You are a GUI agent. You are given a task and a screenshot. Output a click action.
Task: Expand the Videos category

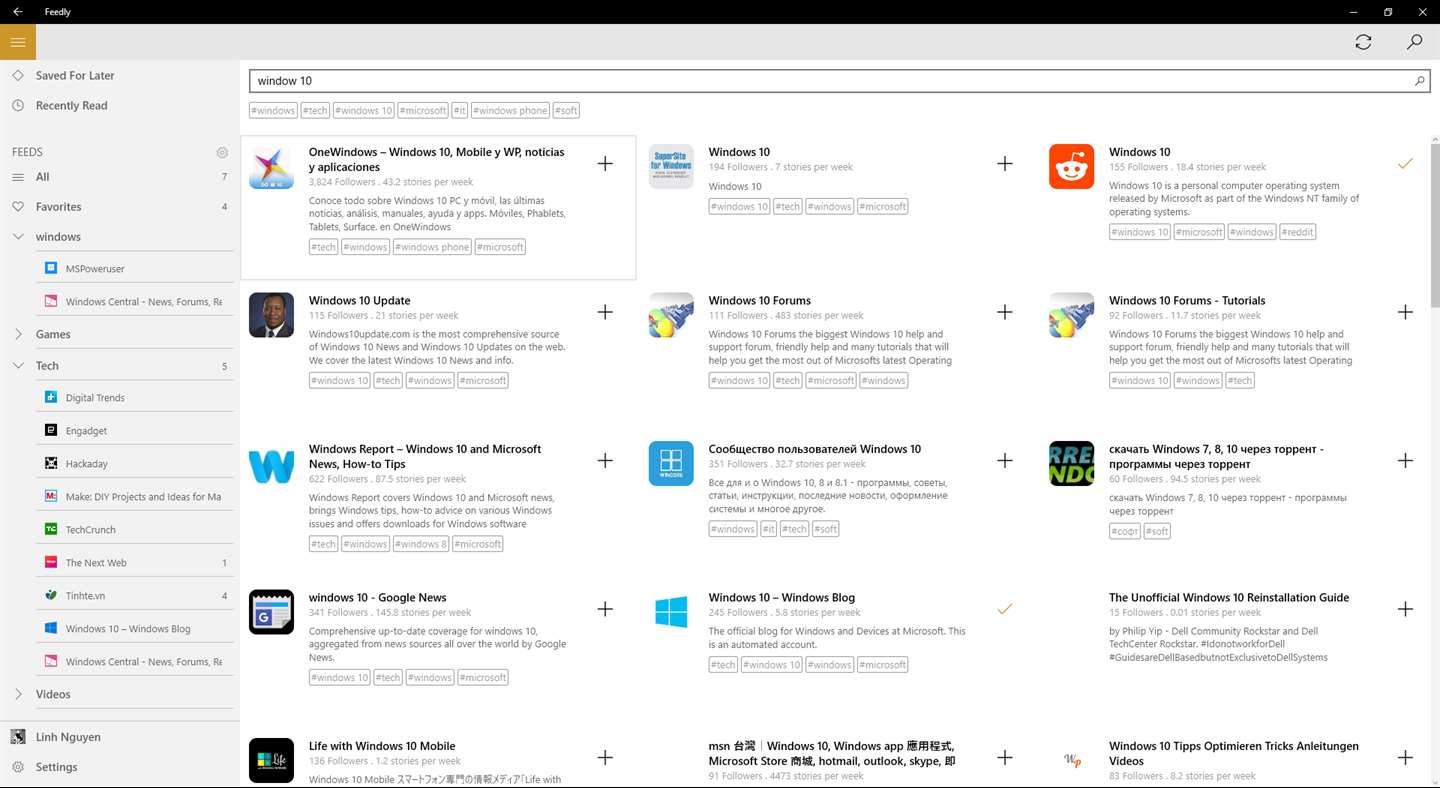pyautogui.click(x=18, y=694)
